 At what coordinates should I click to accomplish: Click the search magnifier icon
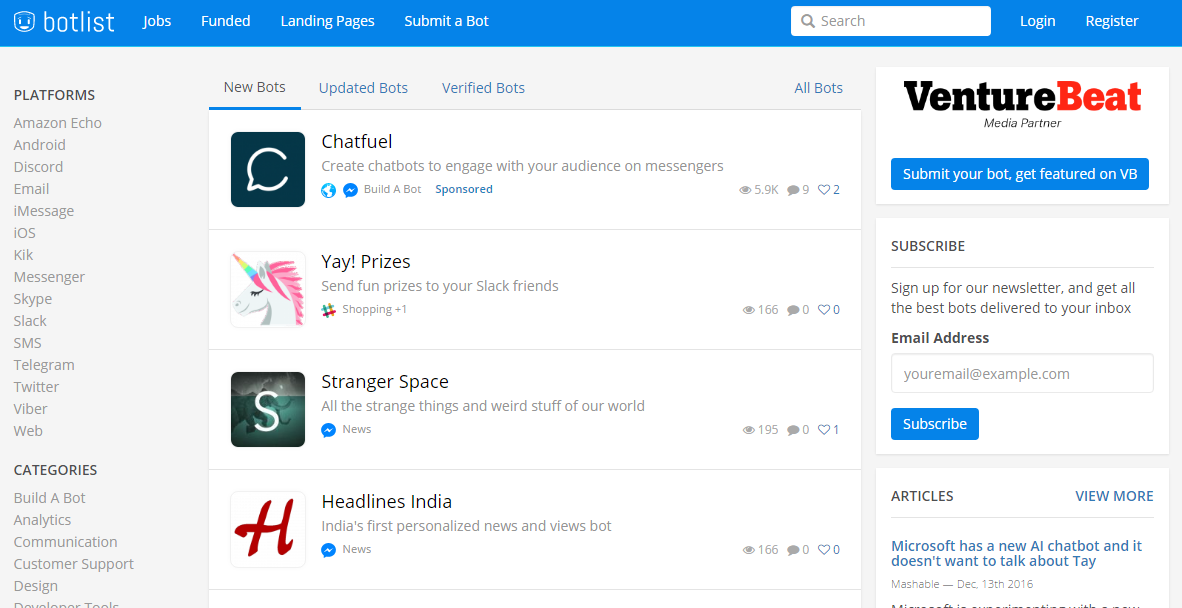[x=808, y=21]
